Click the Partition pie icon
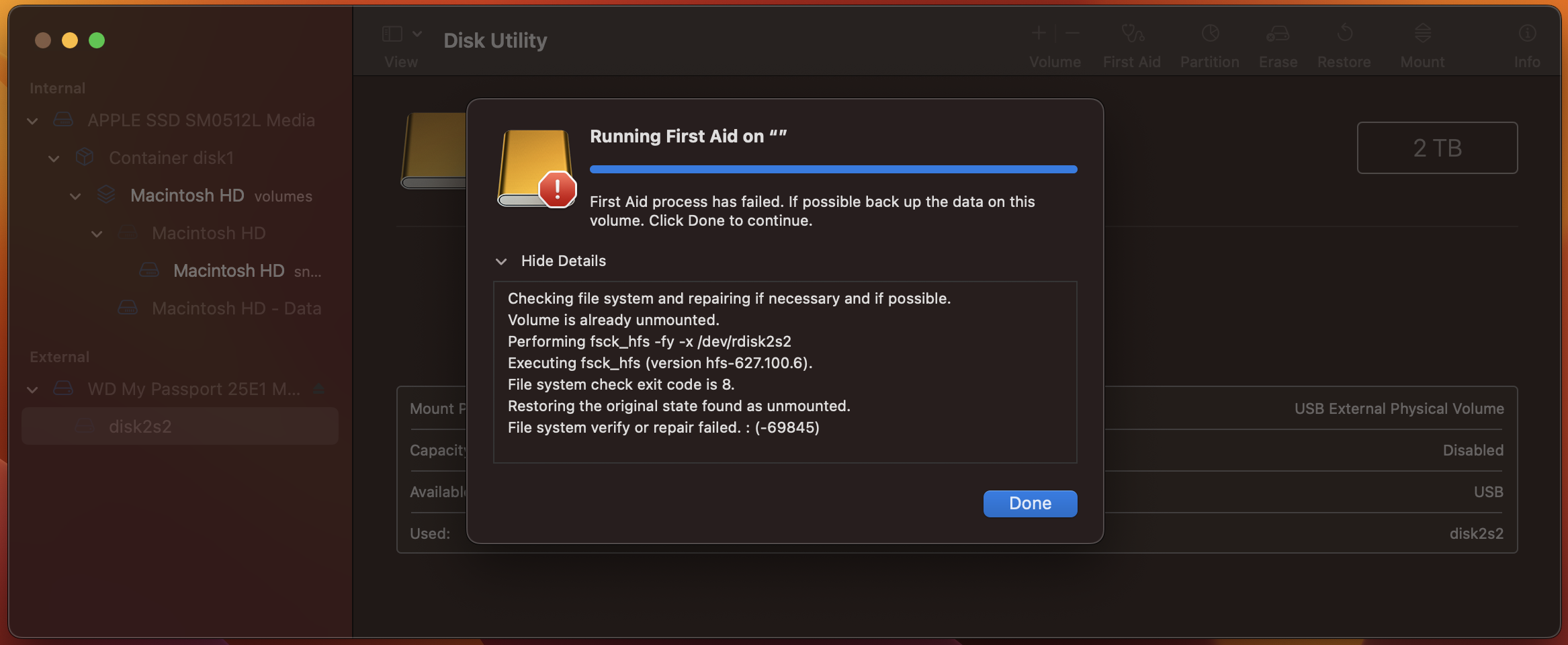The height and width of the screenshot is (645, 1568). (x=1210, y=34)
